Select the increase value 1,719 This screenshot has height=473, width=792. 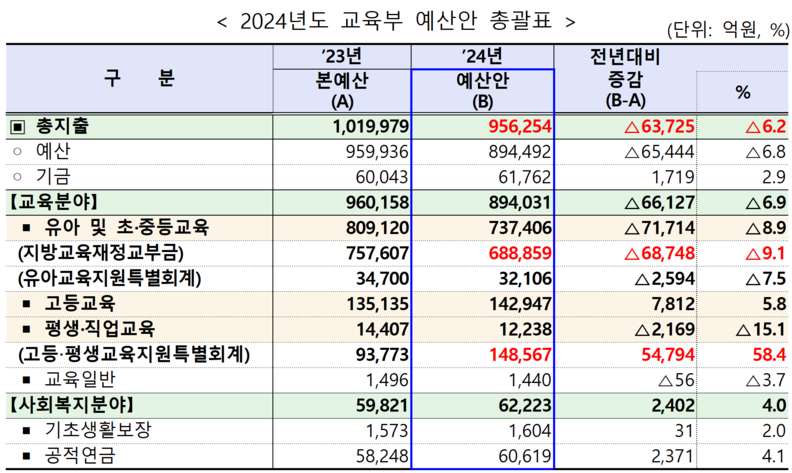point(672,177)
